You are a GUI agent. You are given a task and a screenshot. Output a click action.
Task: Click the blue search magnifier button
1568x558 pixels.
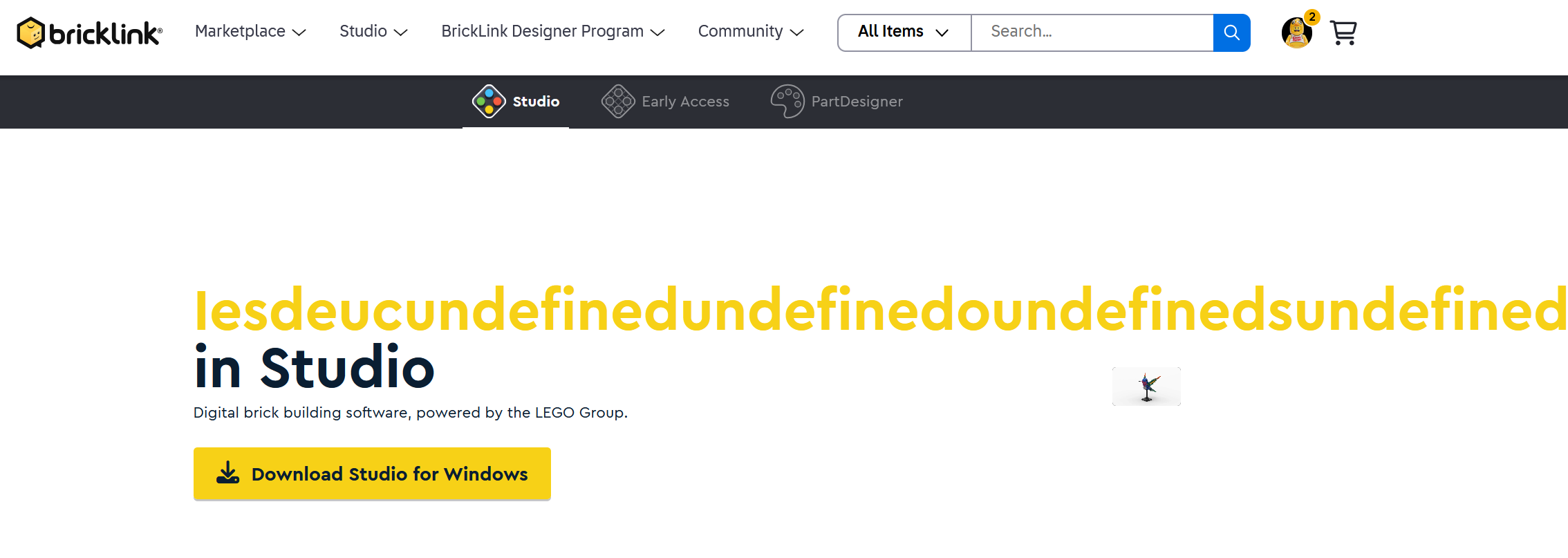coord(1231,32)
